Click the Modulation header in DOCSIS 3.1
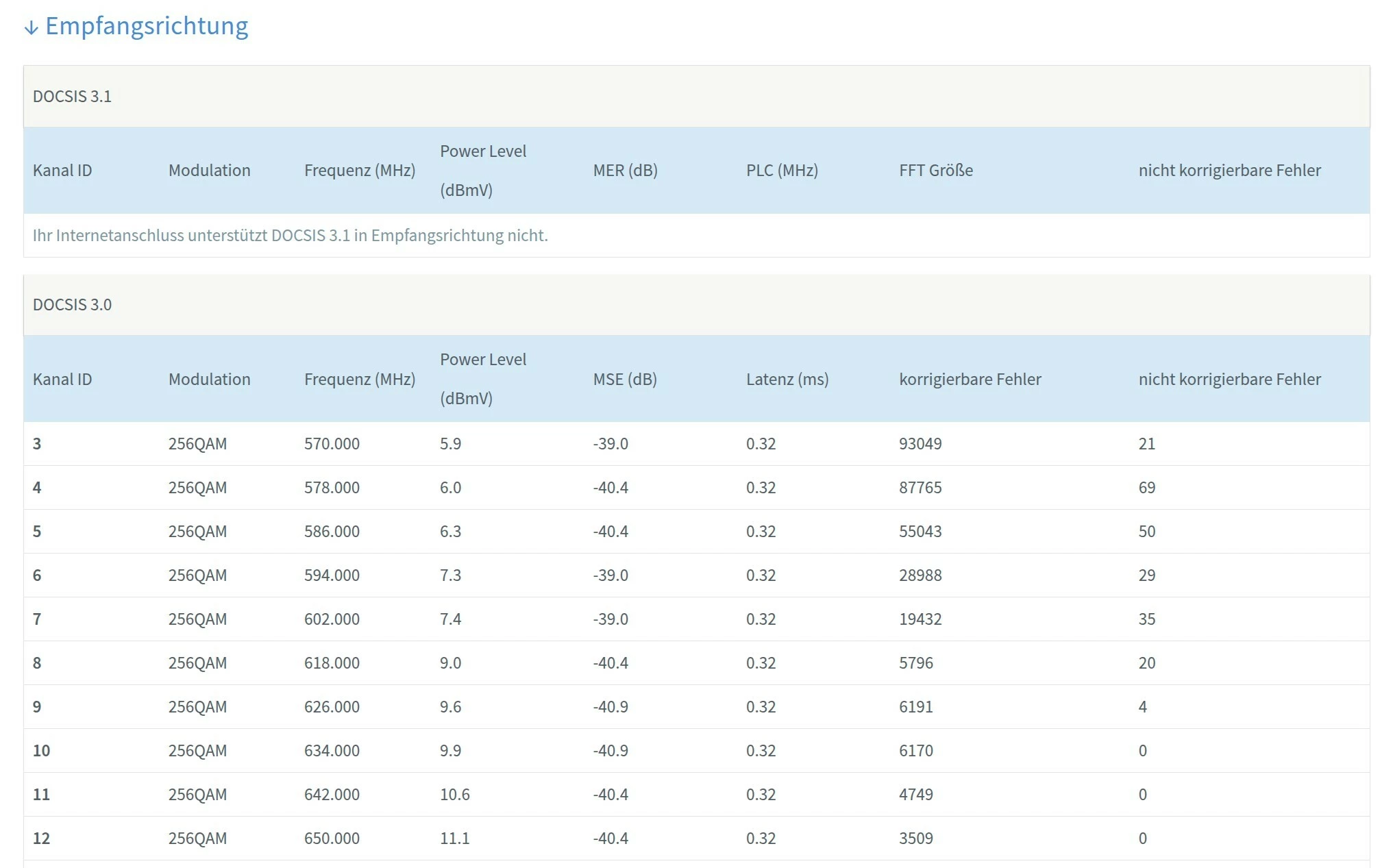1393x868 pixels. click(x=209, y=171)
